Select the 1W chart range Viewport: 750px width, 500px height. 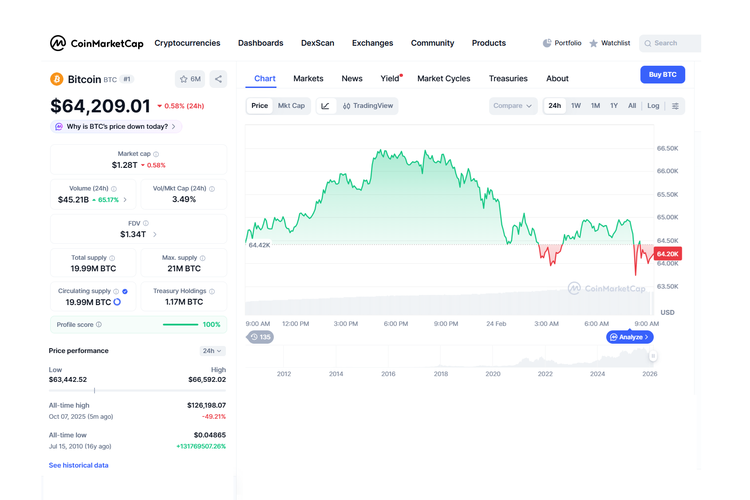click(576, 106)
